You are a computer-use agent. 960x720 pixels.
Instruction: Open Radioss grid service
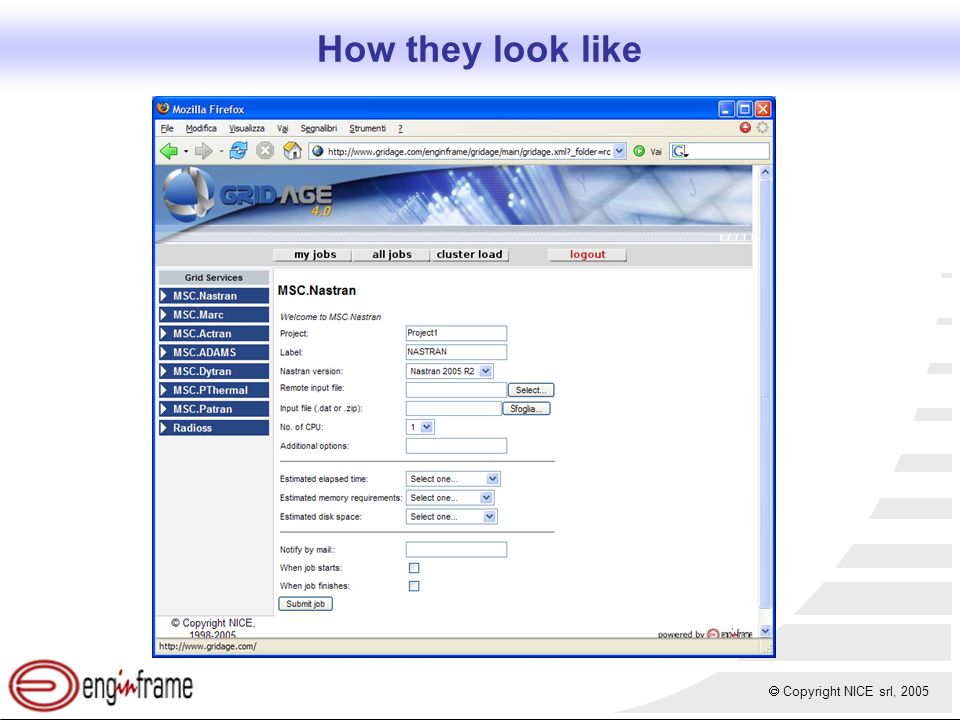214,428
